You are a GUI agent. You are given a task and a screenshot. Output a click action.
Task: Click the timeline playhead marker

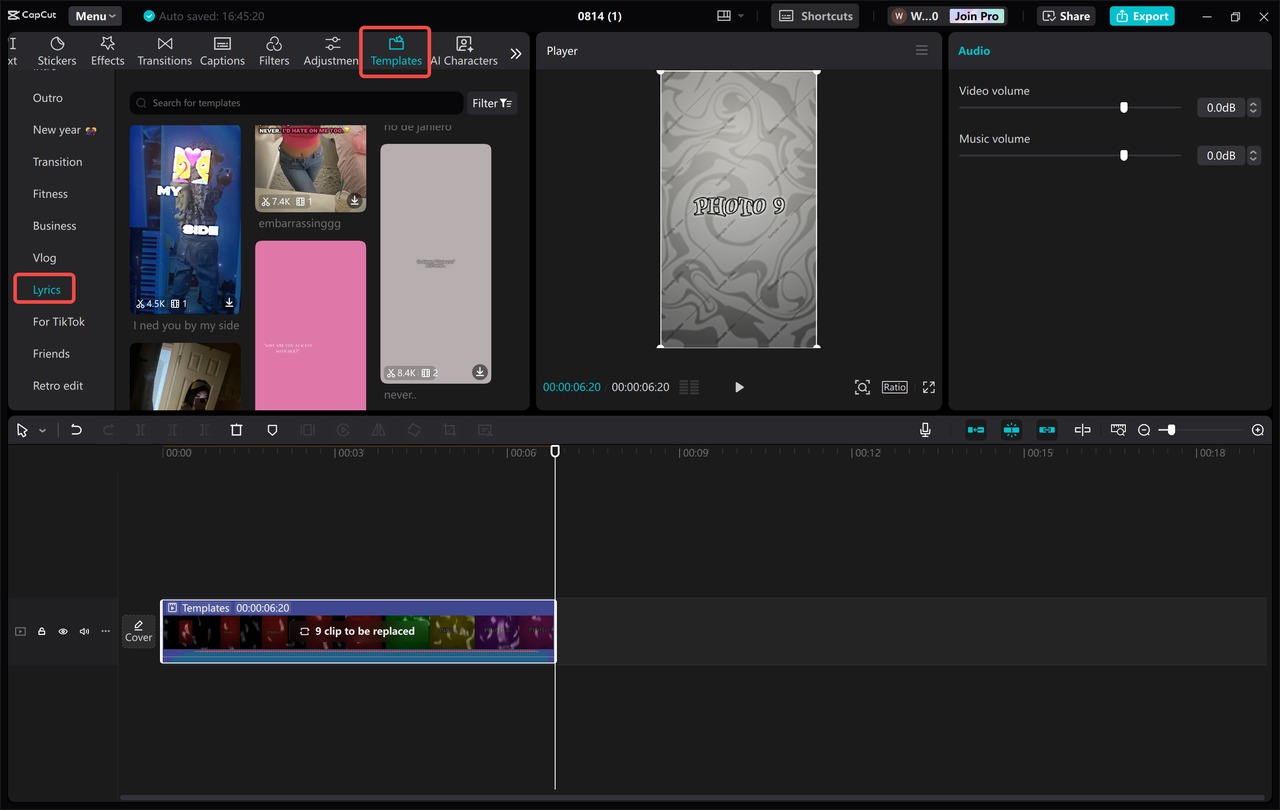click(x=555, y=452)
